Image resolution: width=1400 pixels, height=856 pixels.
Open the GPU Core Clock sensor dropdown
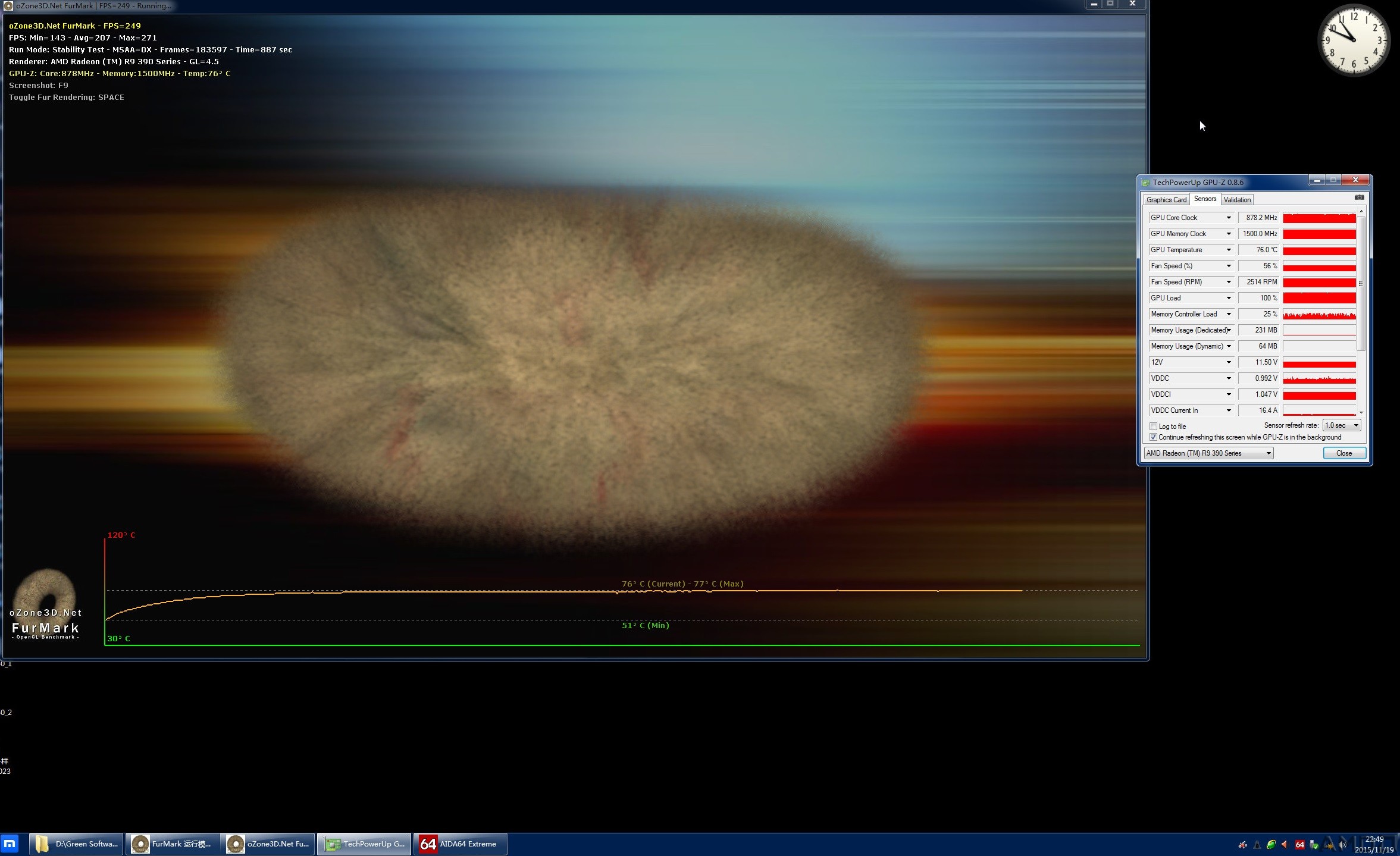pos(1229,218)
